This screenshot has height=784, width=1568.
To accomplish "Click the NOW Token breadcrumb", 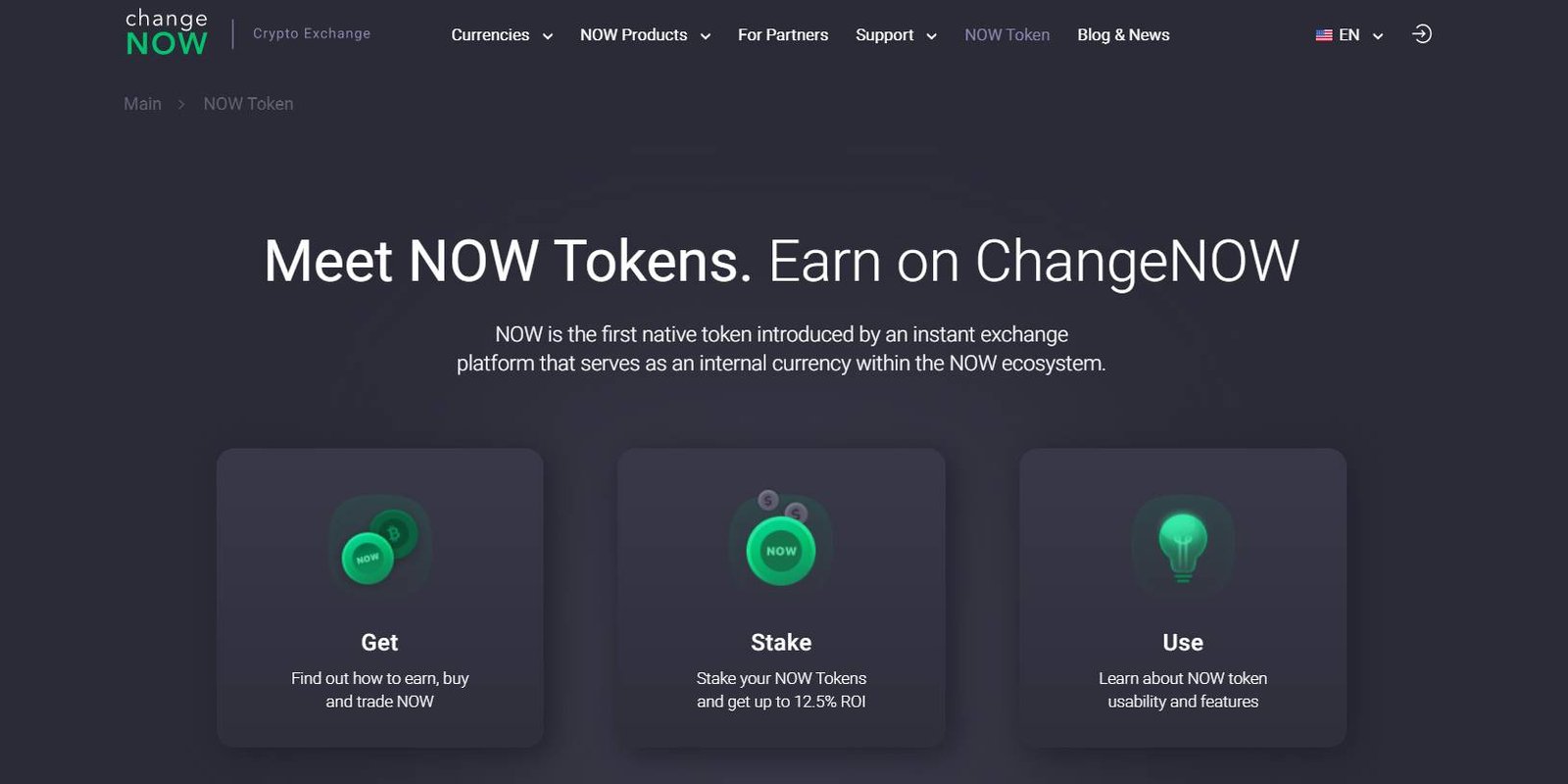I will pos(248,104).
